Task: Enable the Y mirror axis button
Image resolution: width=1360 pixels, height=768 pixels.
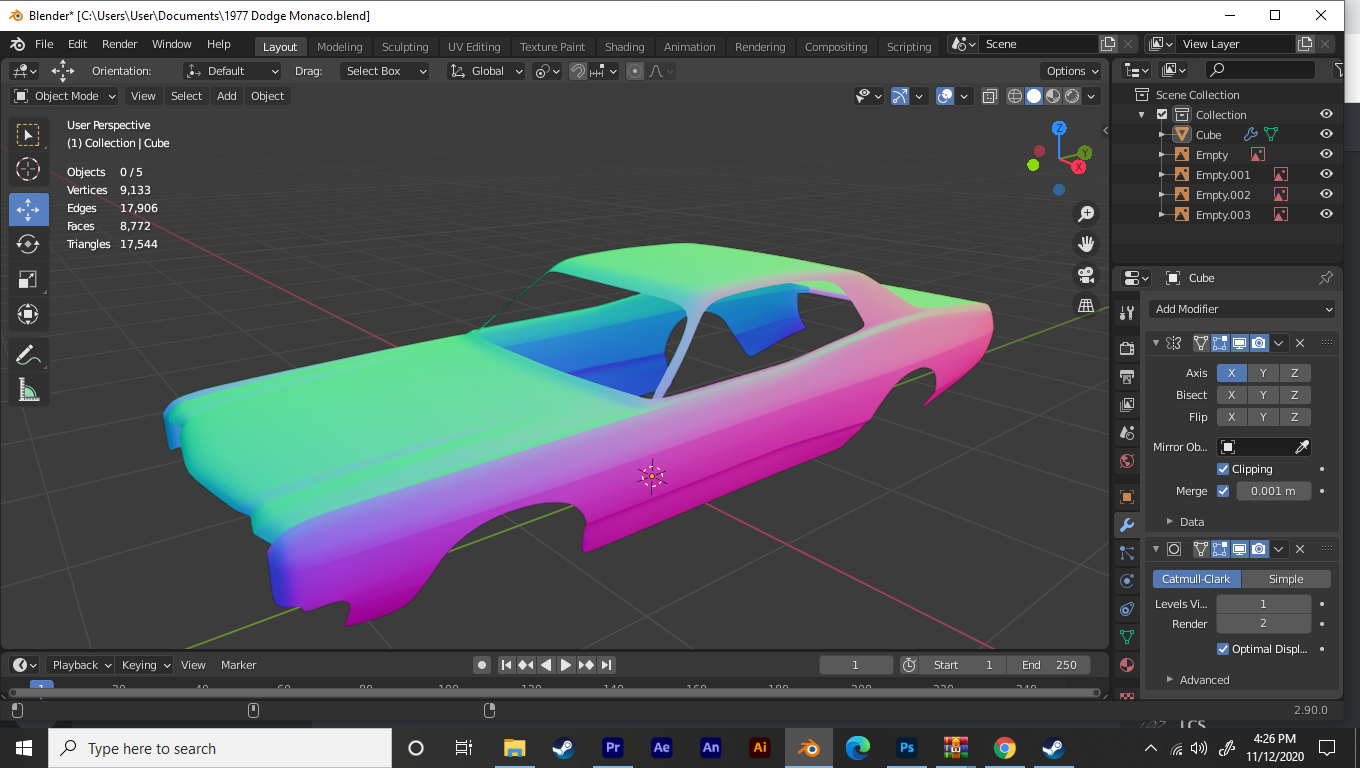Action: [x=1263, y=373]
